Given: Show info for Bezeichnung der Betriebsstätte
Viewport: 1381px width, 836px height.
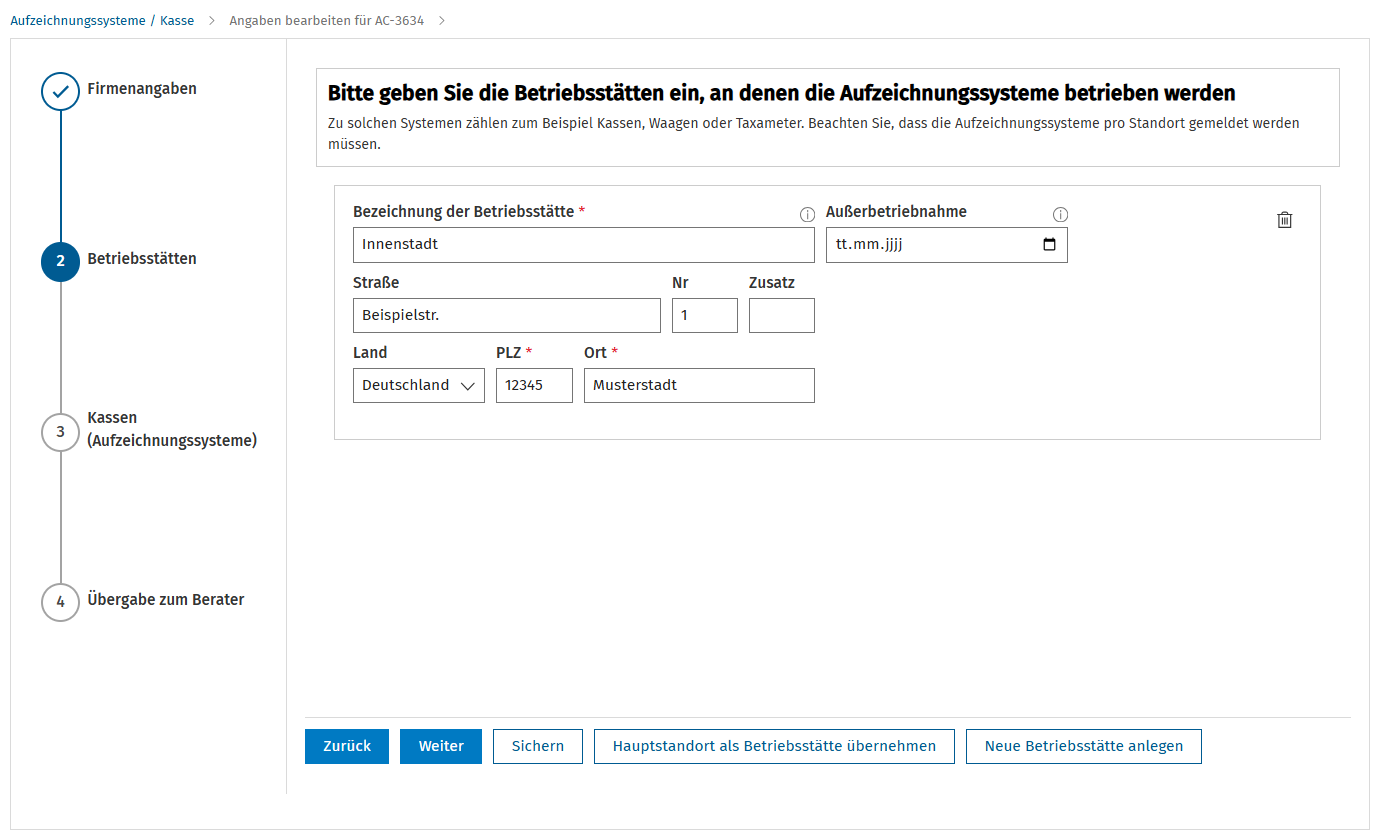Looking at the screenshot, I should point(807,215).
